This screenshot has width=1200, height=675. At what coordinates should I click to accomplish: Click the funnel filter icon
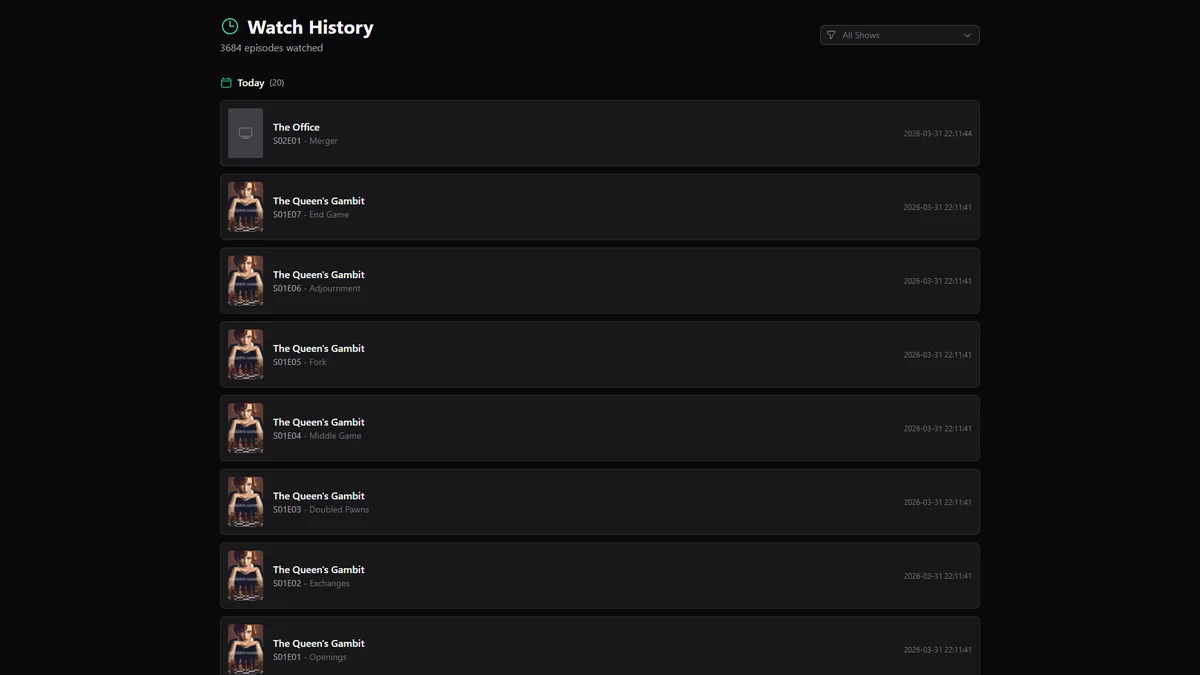click(831, 35)
